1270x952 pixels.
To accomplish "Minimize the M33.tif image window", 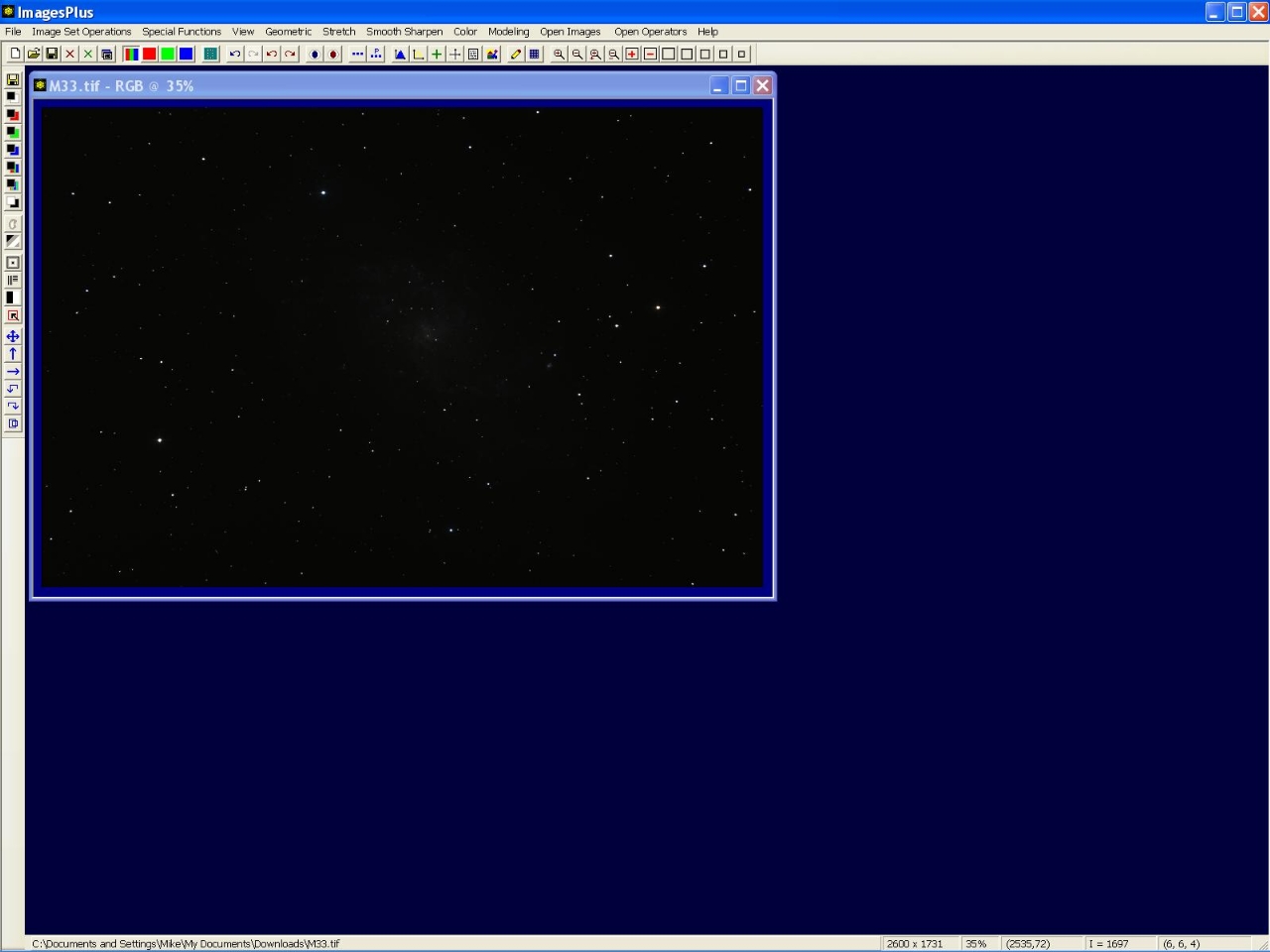I will coord(718,85).
